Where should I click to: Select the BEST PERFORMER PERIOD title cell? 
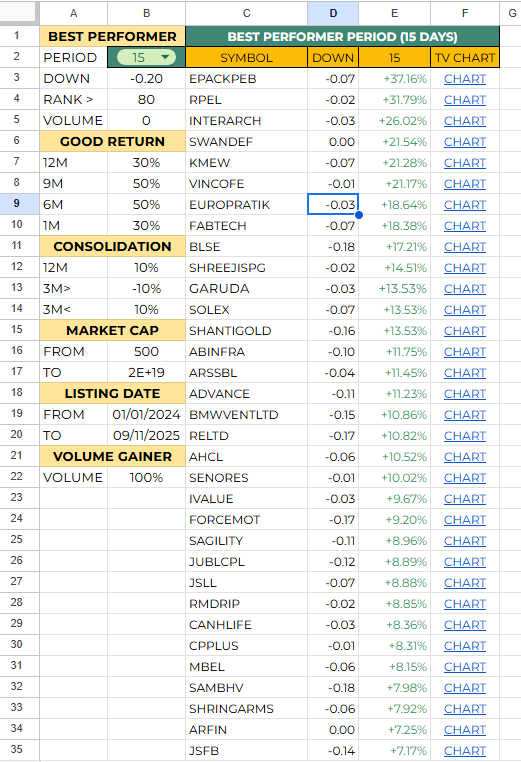[x=343, y=36]
